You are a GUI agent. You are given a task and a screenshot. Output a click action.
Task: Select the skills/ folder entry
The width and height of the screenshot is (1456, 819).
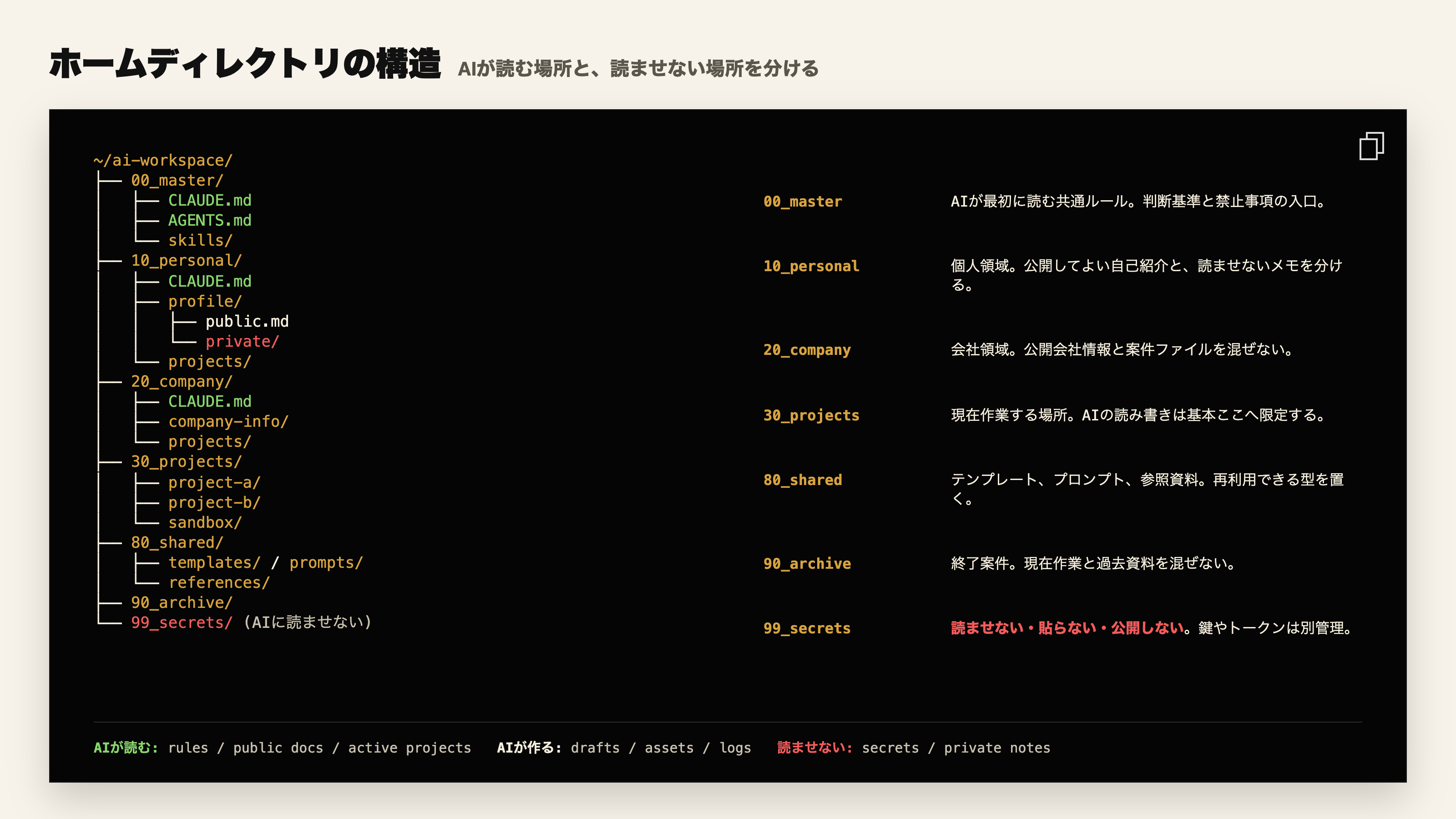[200, 240]
